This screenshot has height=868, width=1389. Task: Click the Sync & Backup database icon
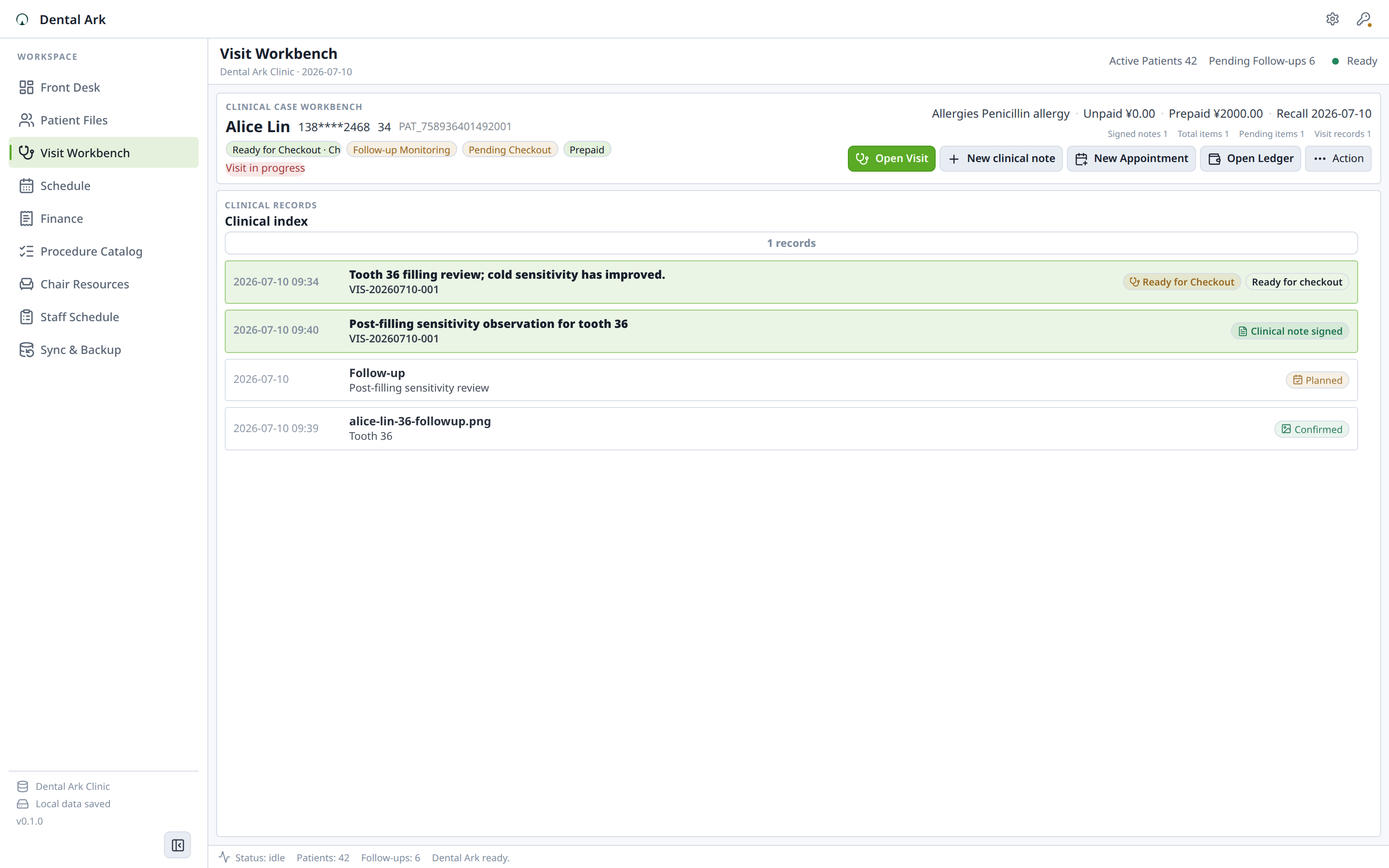pyautogui.click(x=27, y=350)
